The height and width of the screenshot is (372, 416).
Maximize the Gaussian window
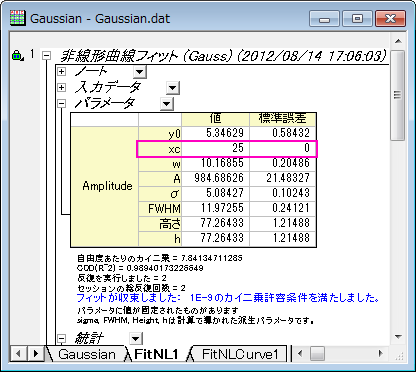(357, 19)
